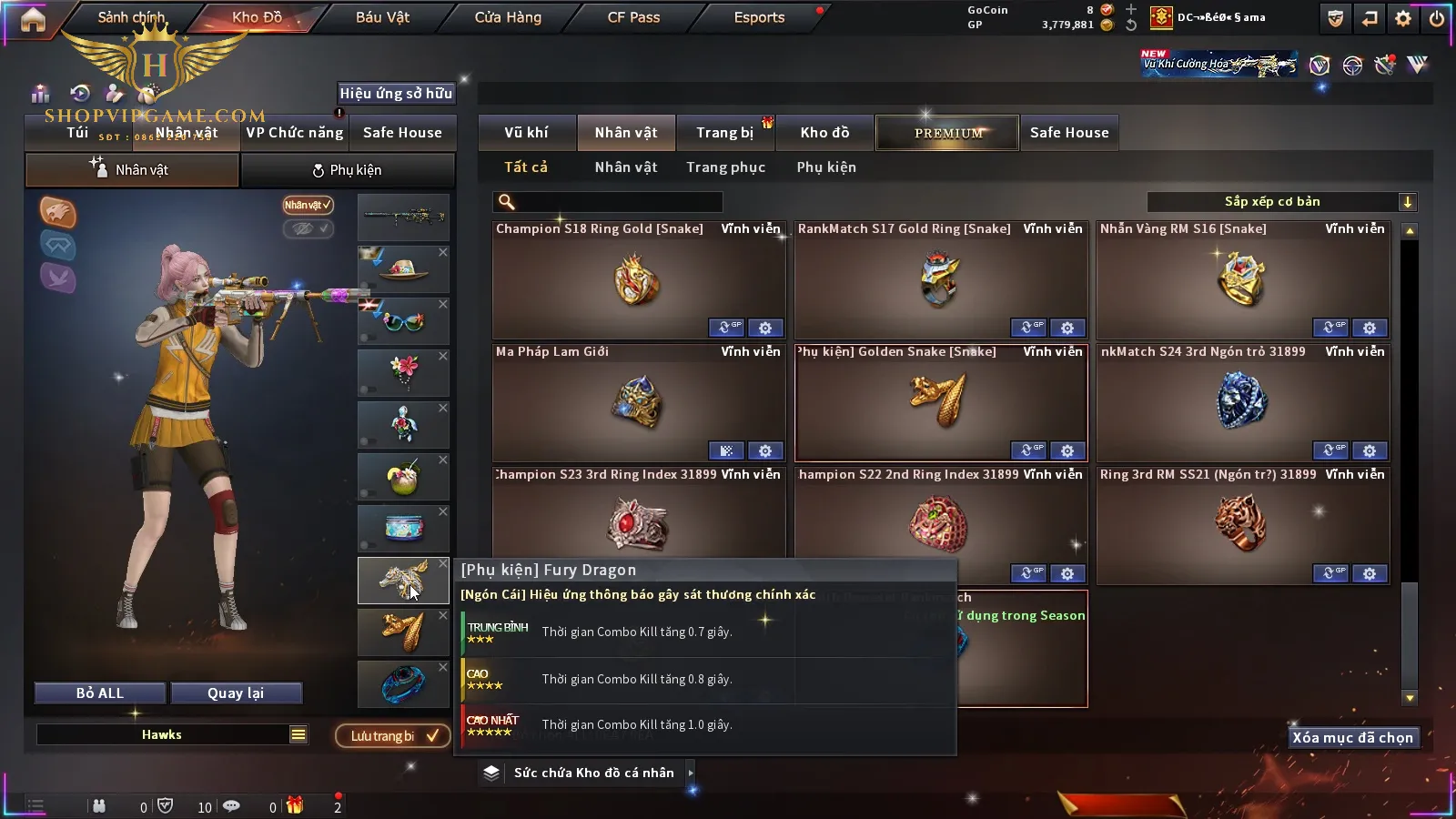Image resolution: width=1456 pixels, height=819 pixels.
Task: Open the settings gear in top bar
Action: [1403, 18]
